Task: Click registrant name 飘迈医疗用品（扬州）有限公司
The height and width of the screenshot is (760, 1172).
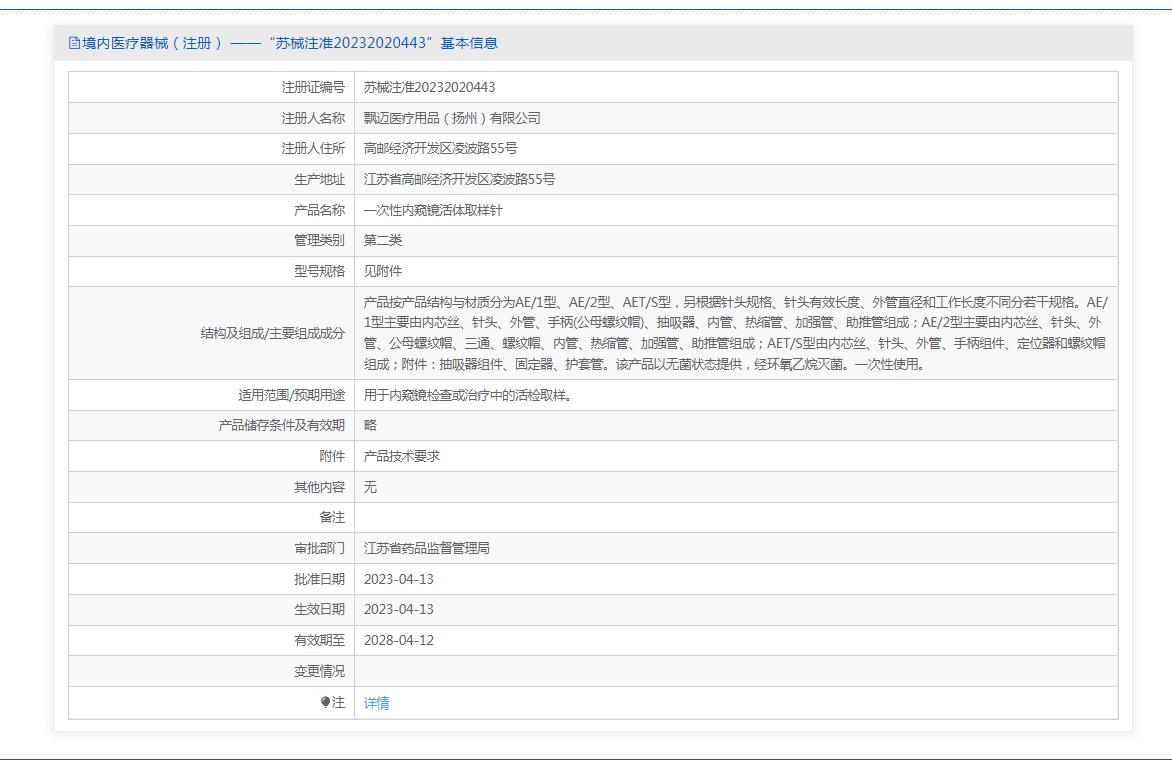Action: (452, 118)
